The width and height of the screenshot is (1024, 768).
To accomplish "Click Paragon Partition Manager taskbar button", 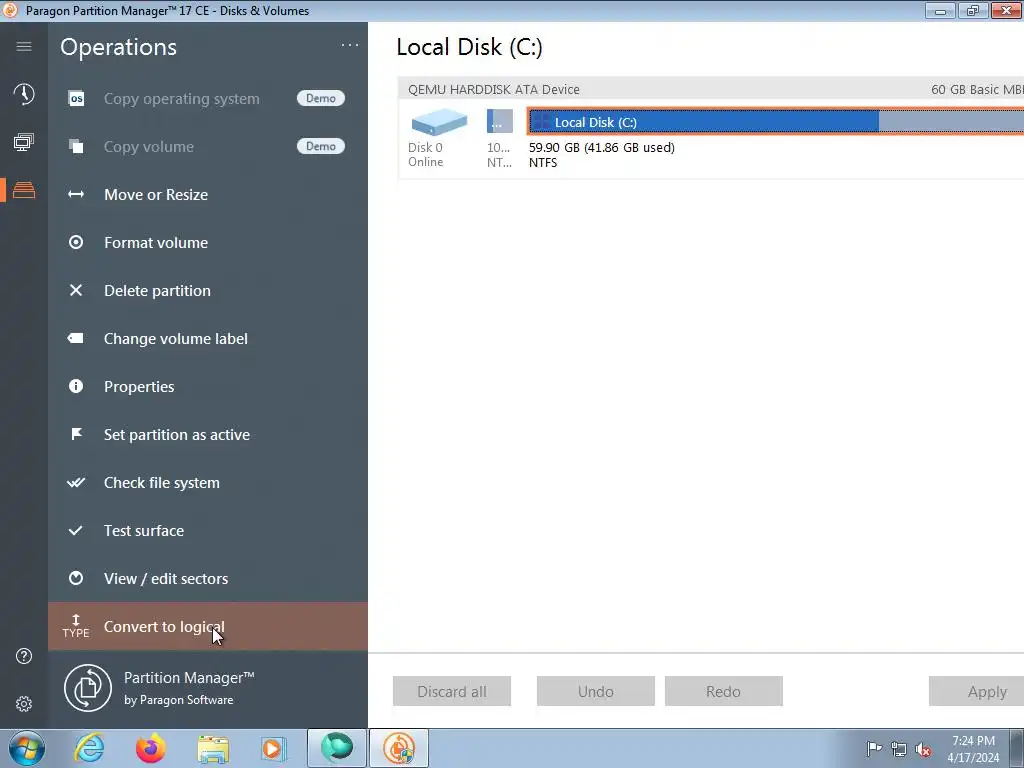I will coord(399,748).
